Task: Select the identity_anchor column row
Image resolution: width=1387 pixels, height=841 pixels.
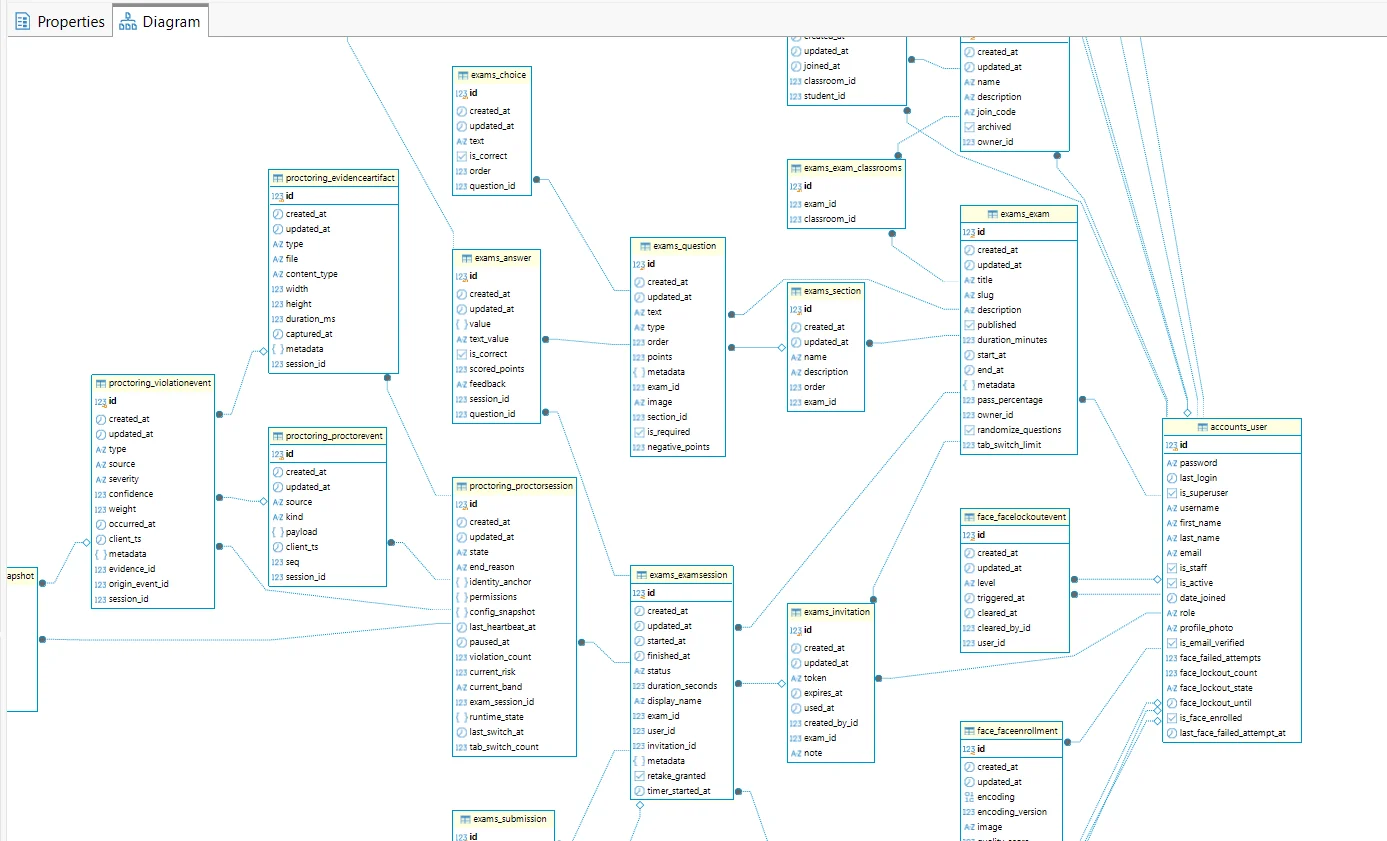Action: click(514, 582)
